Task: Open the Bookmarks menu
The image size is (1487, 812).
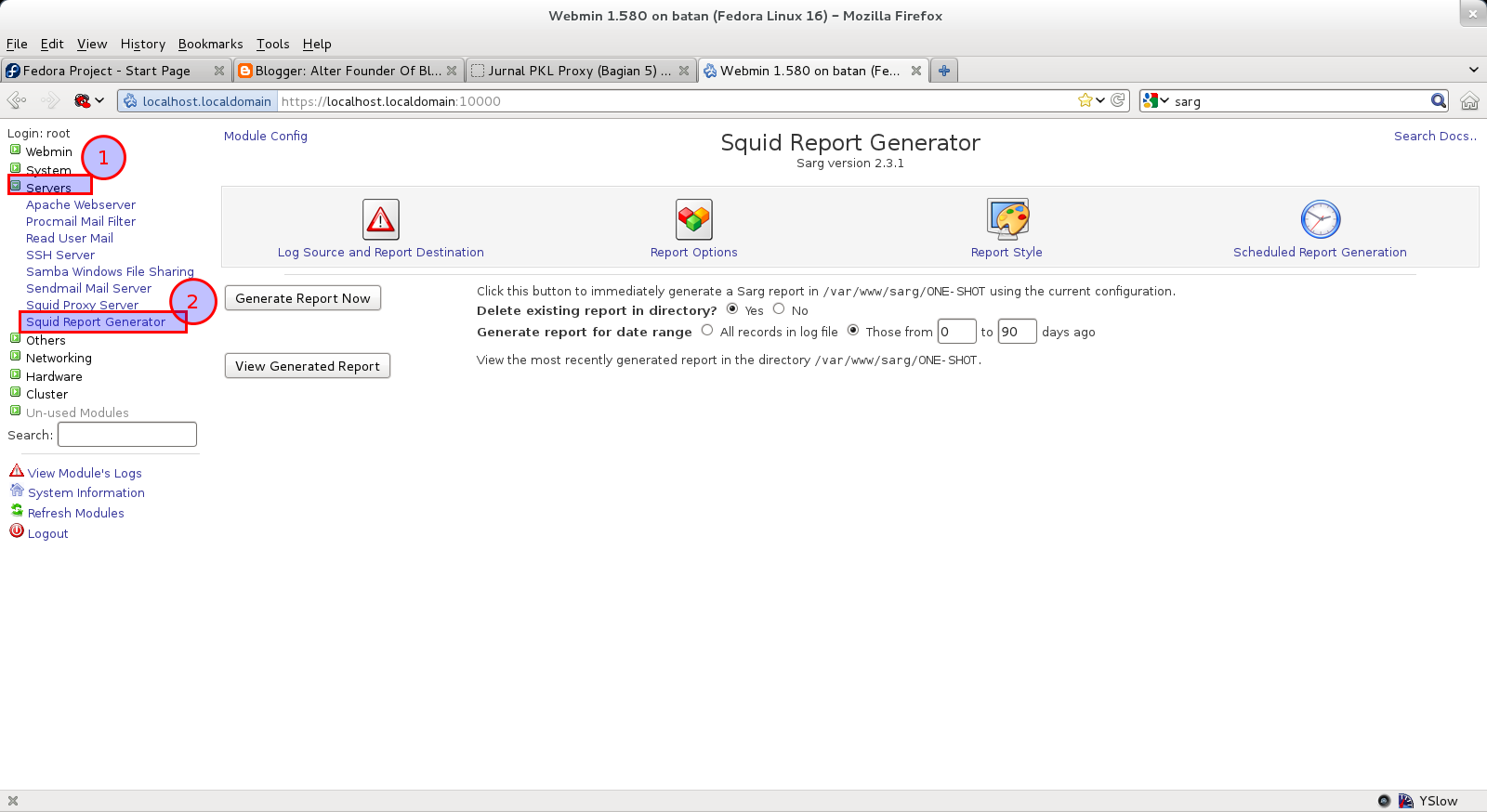Action: (x=210, y=44)
